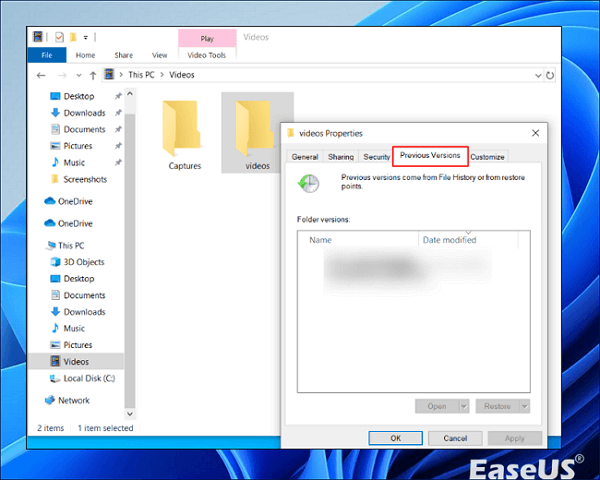Viewport: 600px width, 480px height.
Task: Open Local Disk (C:) in navigation pane
Action: pyautogui.click(x=89, y=378)
